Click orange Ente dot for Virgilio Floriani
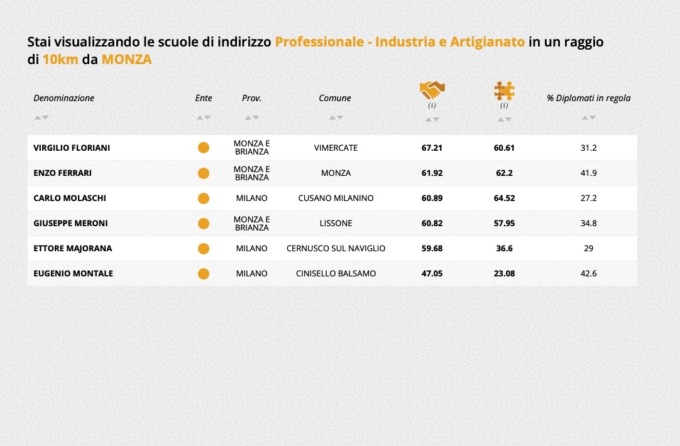The width and height of the screenshot is (680, 446). [203, 148]
